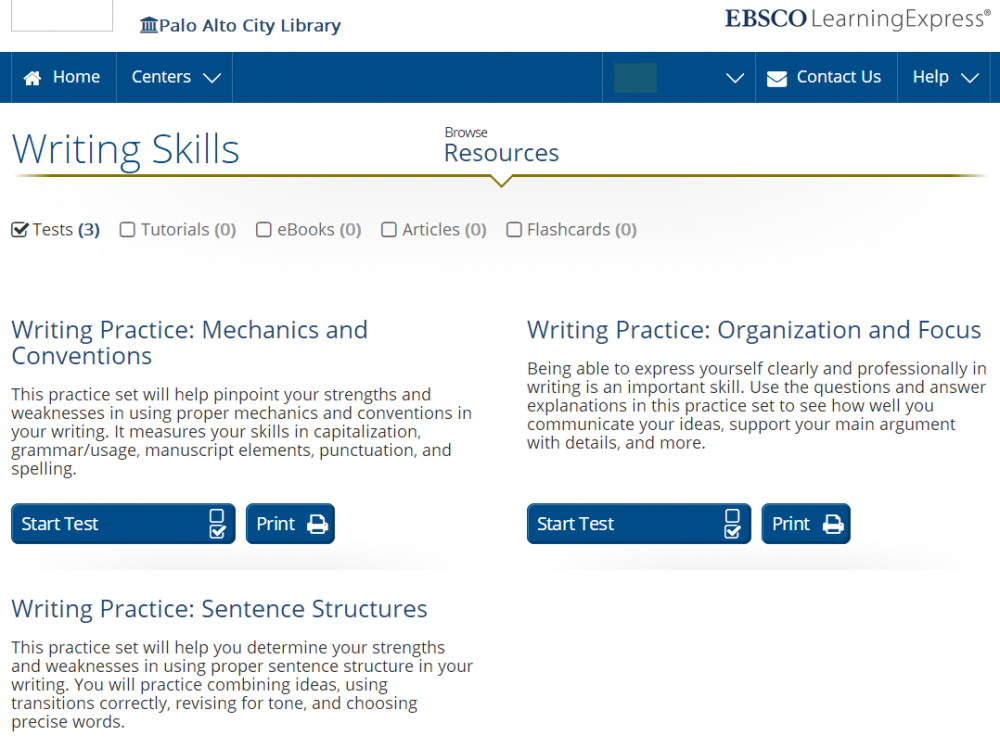Click printer icon for Mechanics and Conventions
The image size is (1000, 748).
tap(318, 524)
